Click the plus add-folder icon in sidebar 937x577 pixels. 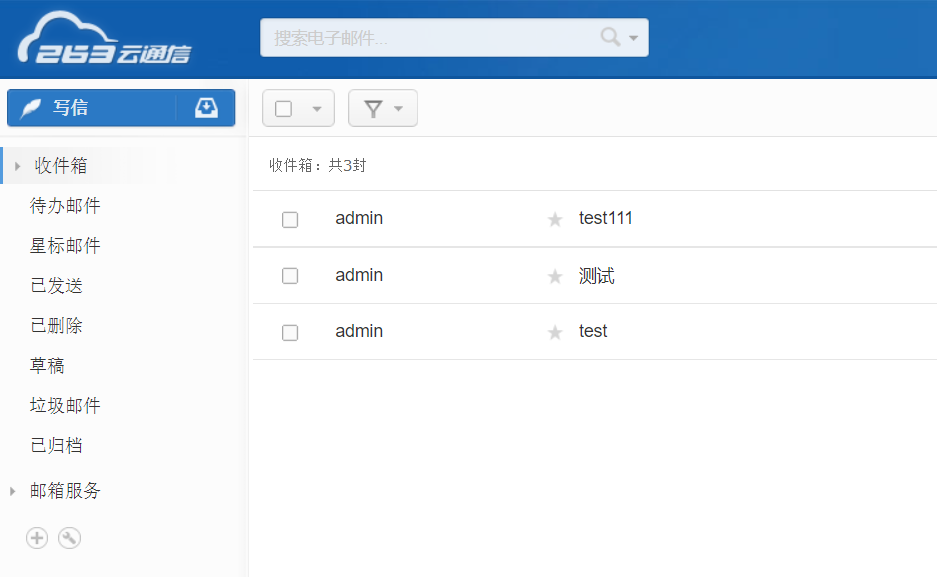pos(37,538)
